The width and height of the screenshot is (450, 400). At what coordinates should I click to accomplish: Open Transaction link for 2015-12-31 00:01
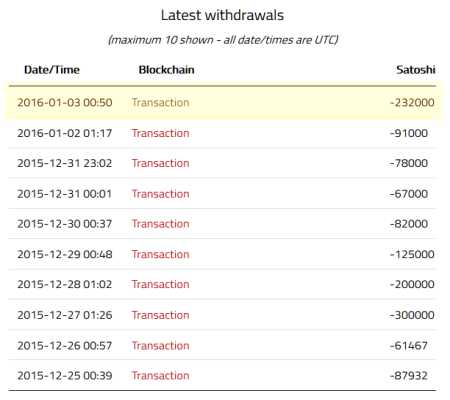tap(161, 194)
